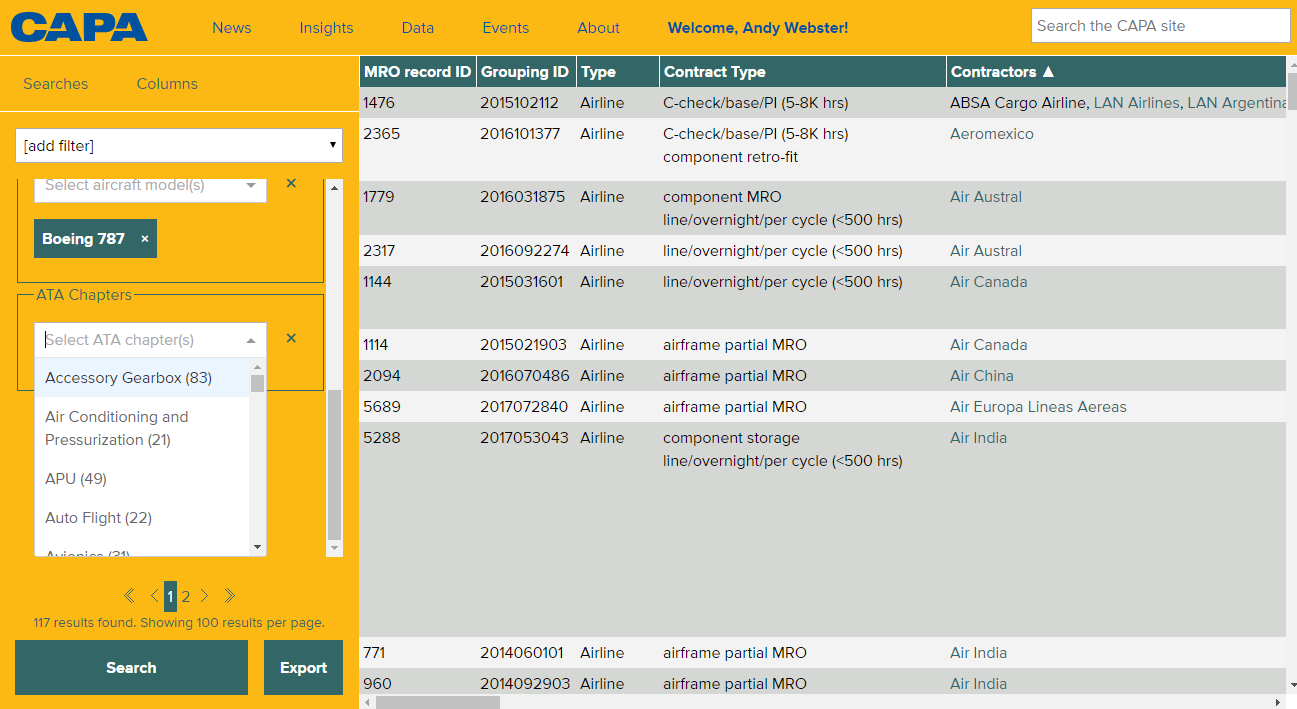The image size is (1297, 709).
Task: Open Welcome, Andy Webster! account link
Action: [x=758, y=28]
